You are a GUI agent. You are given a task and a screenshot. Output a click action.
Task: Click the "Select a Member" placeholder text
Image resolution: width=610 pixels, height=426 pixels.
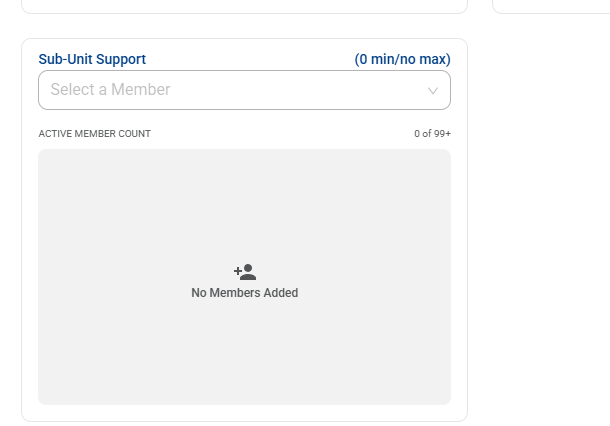tap(110, 90)
